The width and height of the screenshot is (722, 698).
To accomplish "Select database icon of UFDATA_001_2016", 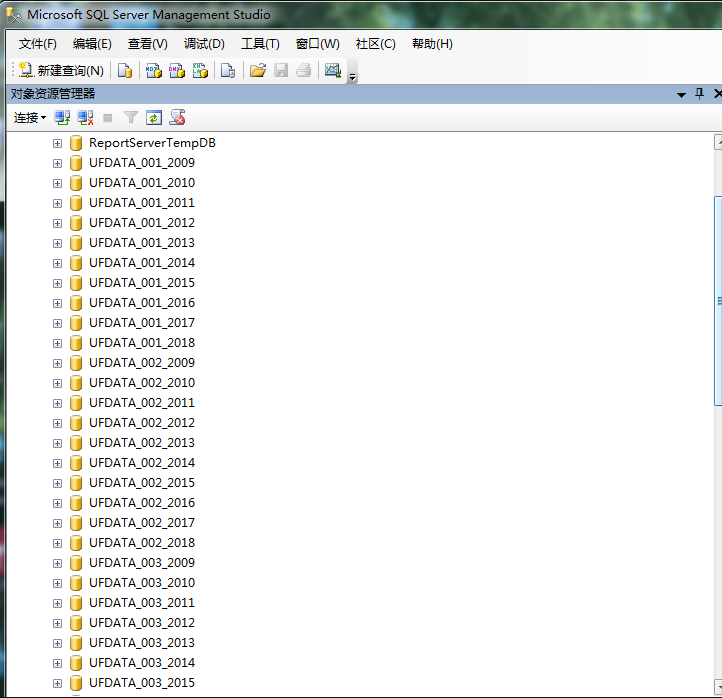I will pyautogui.click(x=76, y=303).
